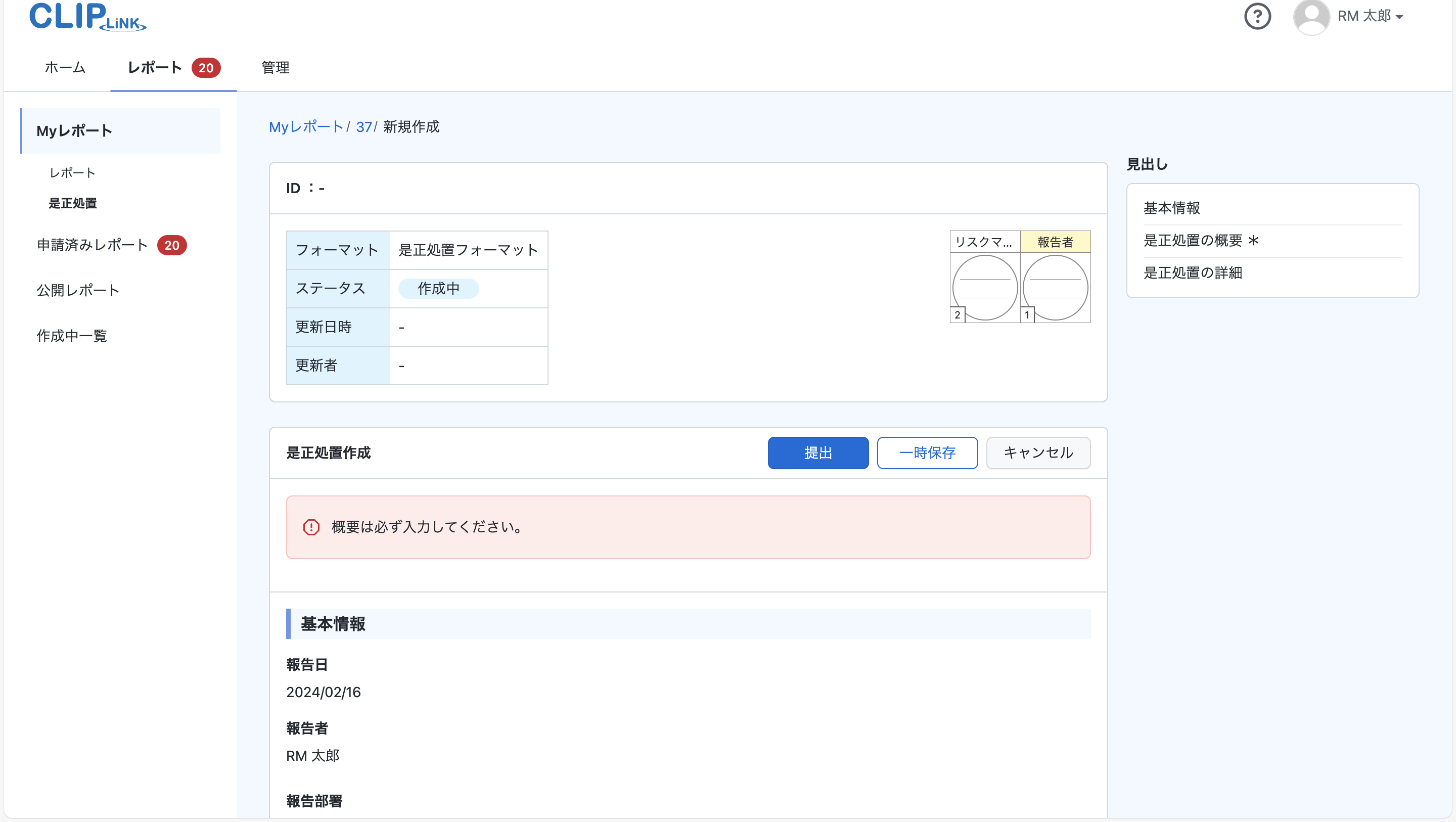The image size is (1456, 822).
Task: Click the error alert icon in the warning banner
Action: [312, 527]
